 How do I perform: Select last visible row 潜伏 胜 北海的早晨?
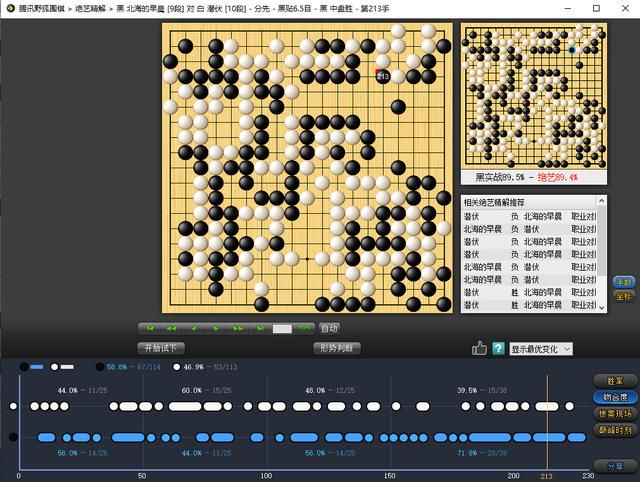(x=530, y=305)
